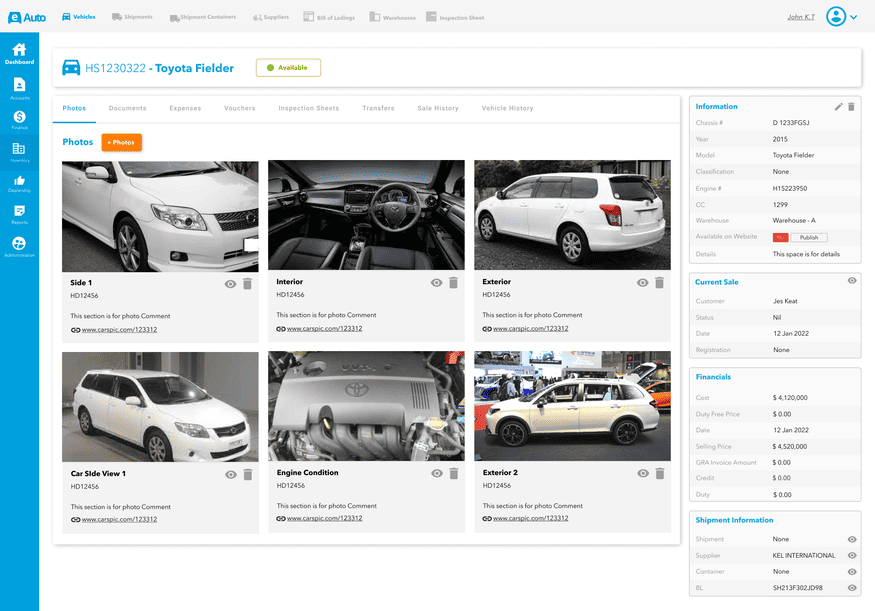The height and width of the screenshot is (611, 875).
Task: Open the Interior dashboard thumbnail
Action: 366,215
